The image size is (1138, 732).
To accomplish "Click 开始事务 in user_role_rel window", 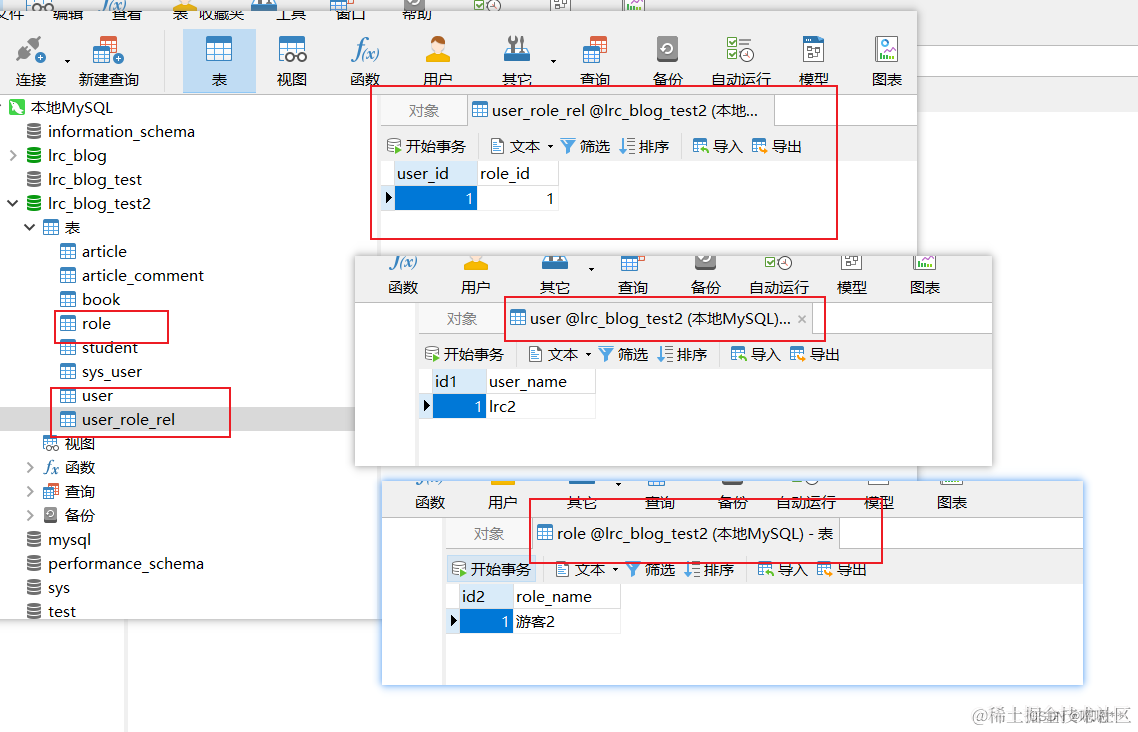I will 427,147.
